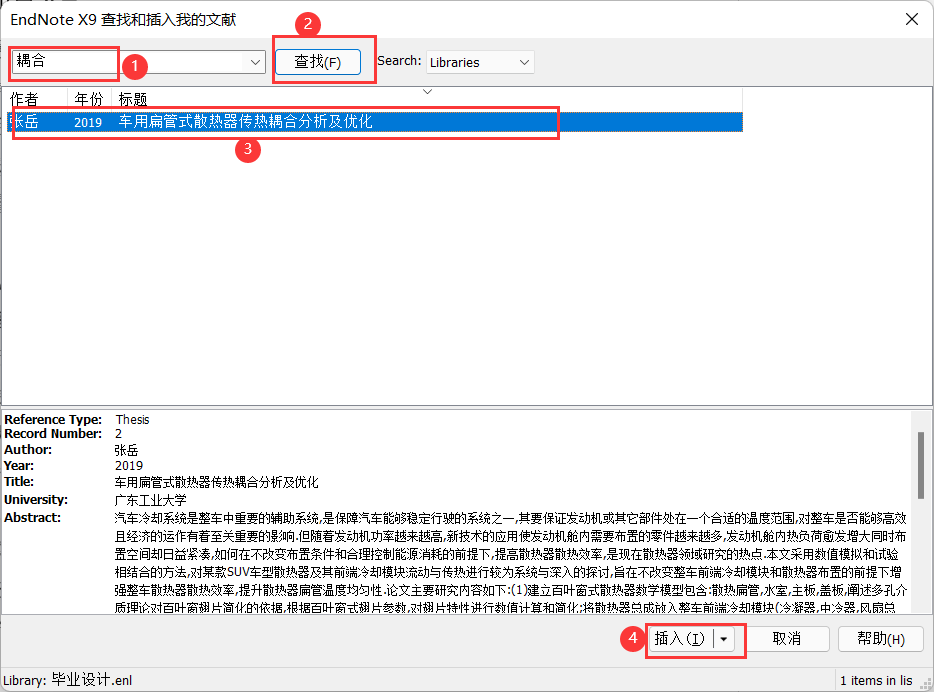Click the preview pane vertical scrollbar thumb

tap(921, 465)
